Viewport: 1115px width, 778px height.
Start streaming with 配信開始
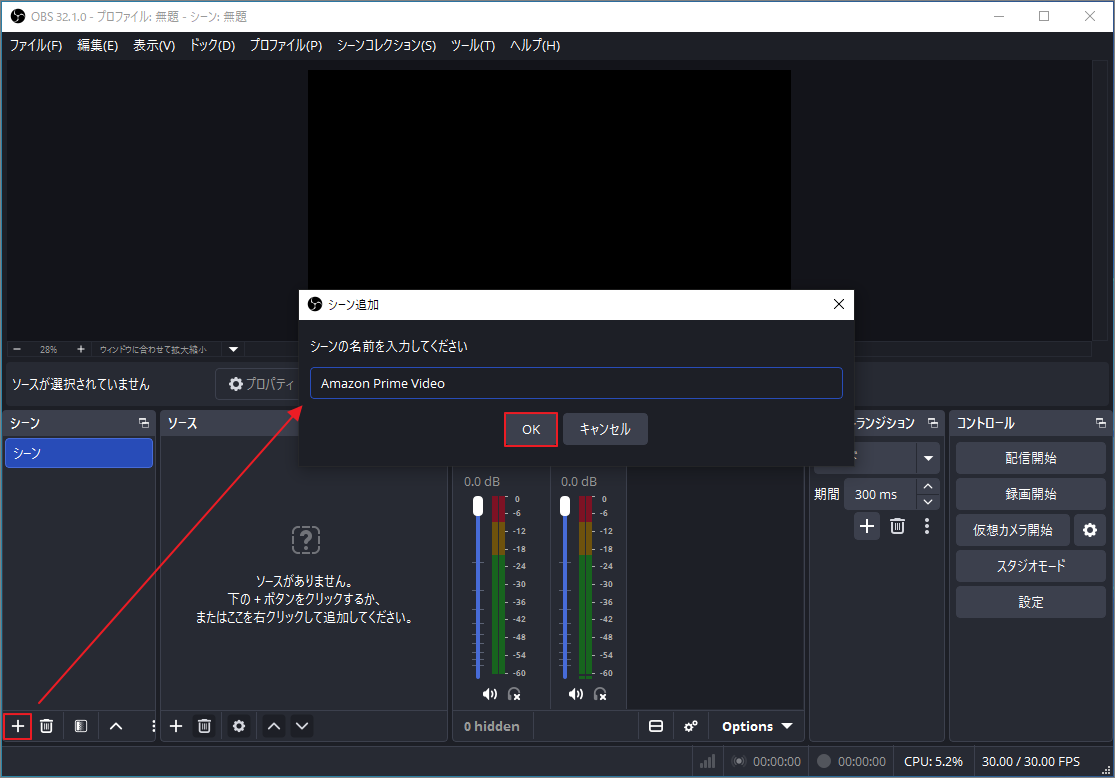click(1030, 458)
